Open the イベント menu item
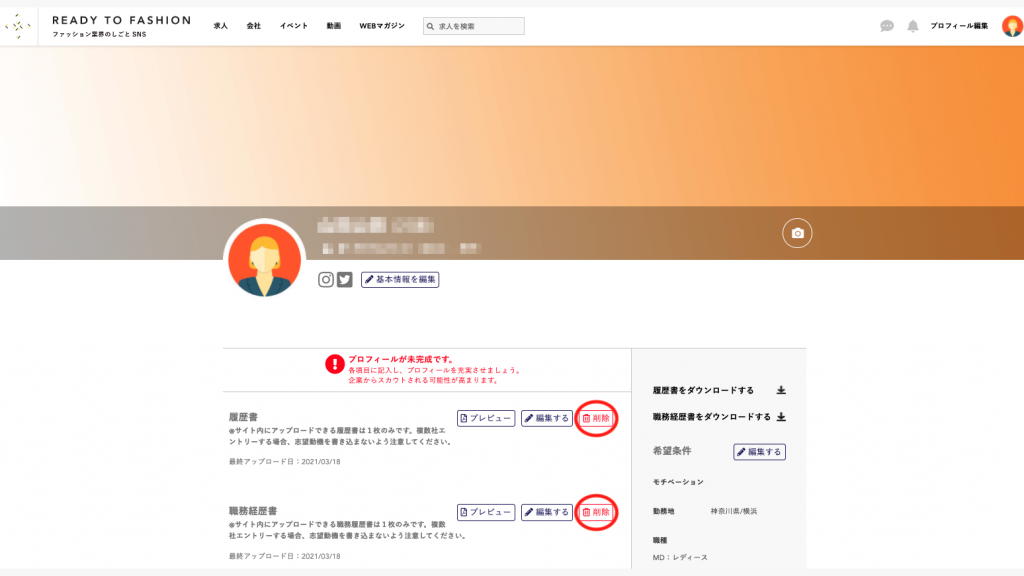1024x576 pixels. pyautogui.click(x=294, y=26)
